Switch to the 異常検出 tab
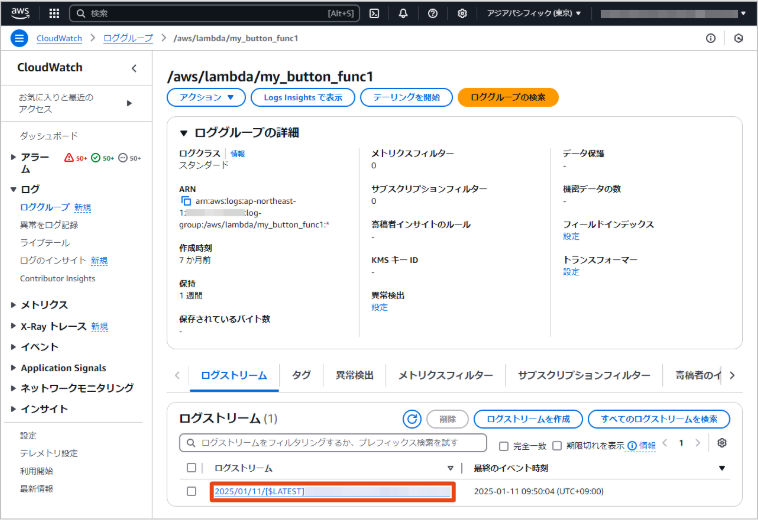Image resolution: width=758 pixels, height=520 pixels. 354,376
